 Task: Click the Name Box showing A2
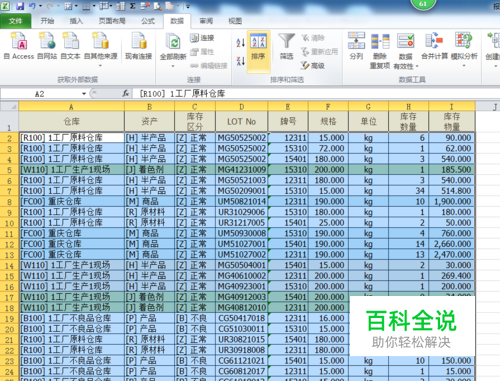click(x=40, y=94)
